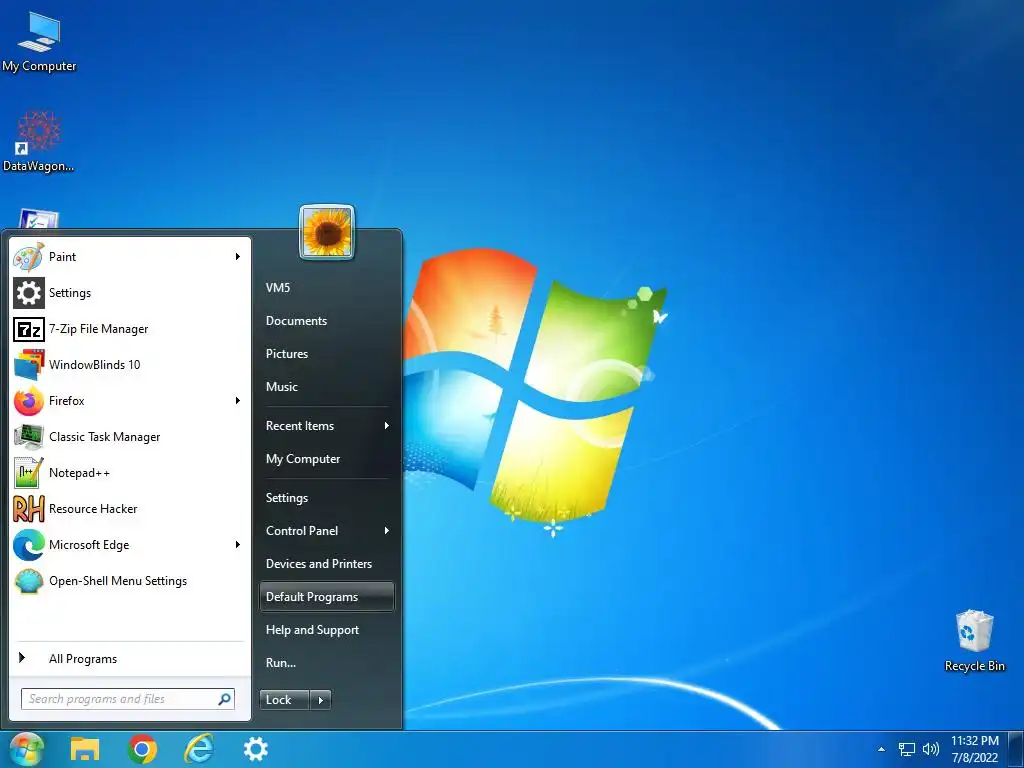Screen dimensions: 1024x768
Task: Open Google Chrome from the taskbar
Action: click(x=142, y=749)
